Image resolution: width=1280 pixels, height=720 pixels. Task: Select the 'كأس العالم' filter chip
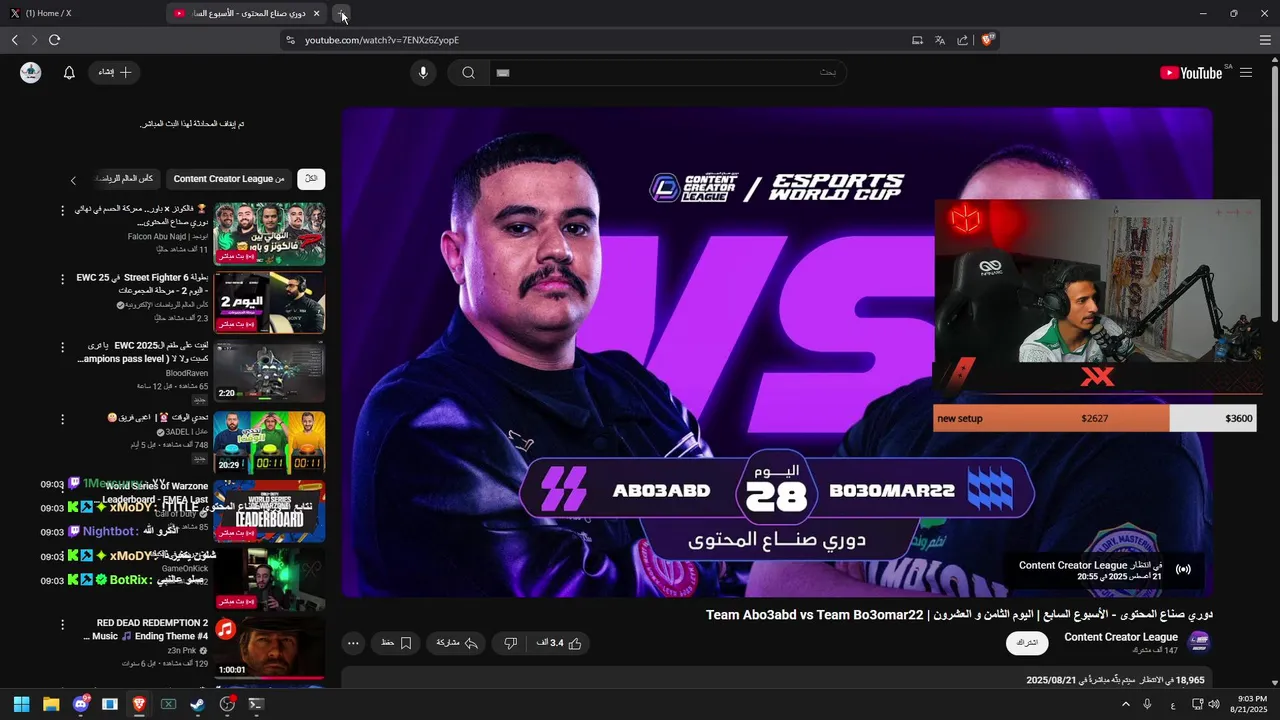pos(126,179)
